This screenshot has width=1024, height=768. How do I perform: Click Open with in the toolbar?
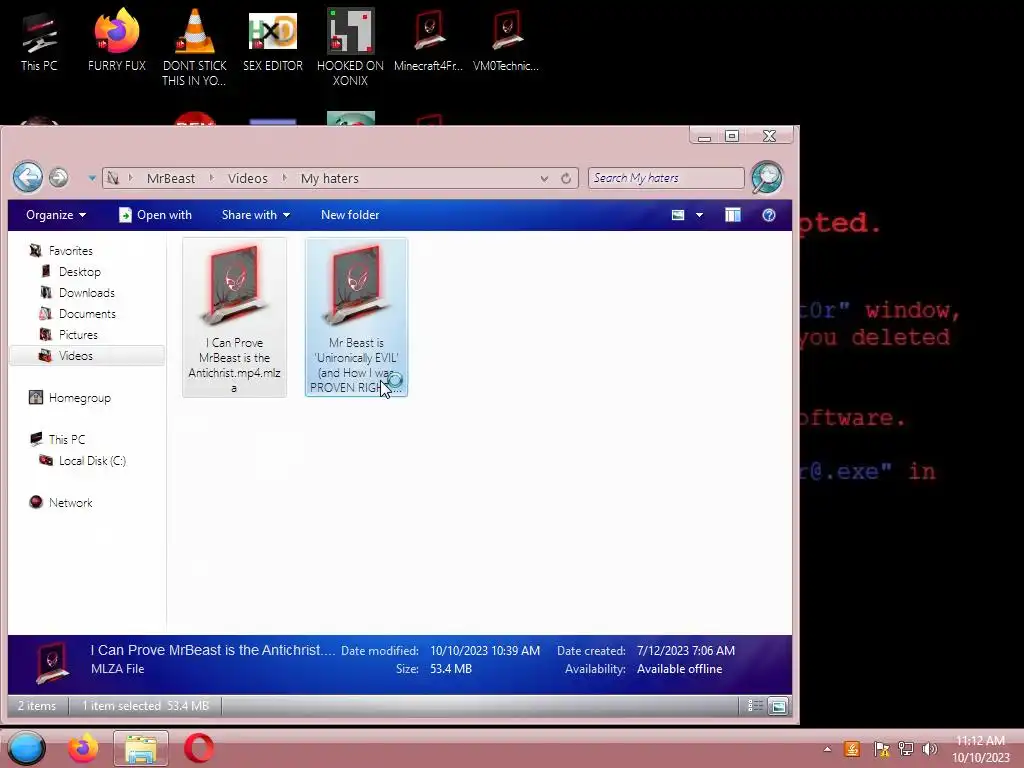[155, 215]
